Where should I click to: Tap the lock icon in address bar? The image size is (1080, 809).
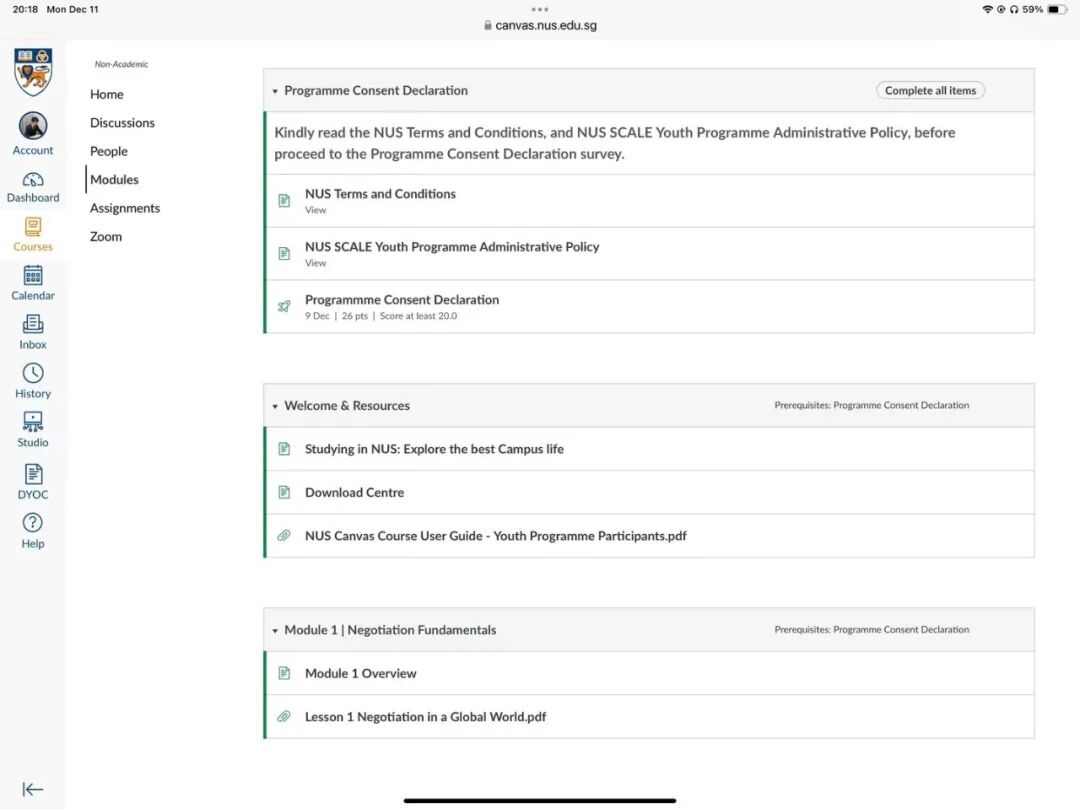488,25
